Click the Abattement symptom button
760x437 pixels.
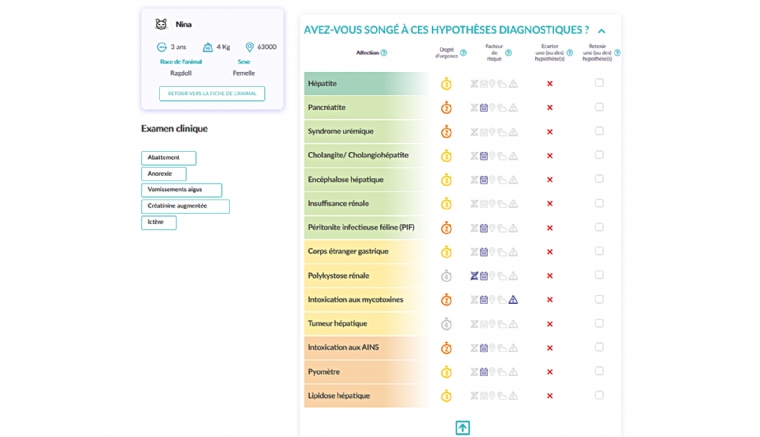168,158
